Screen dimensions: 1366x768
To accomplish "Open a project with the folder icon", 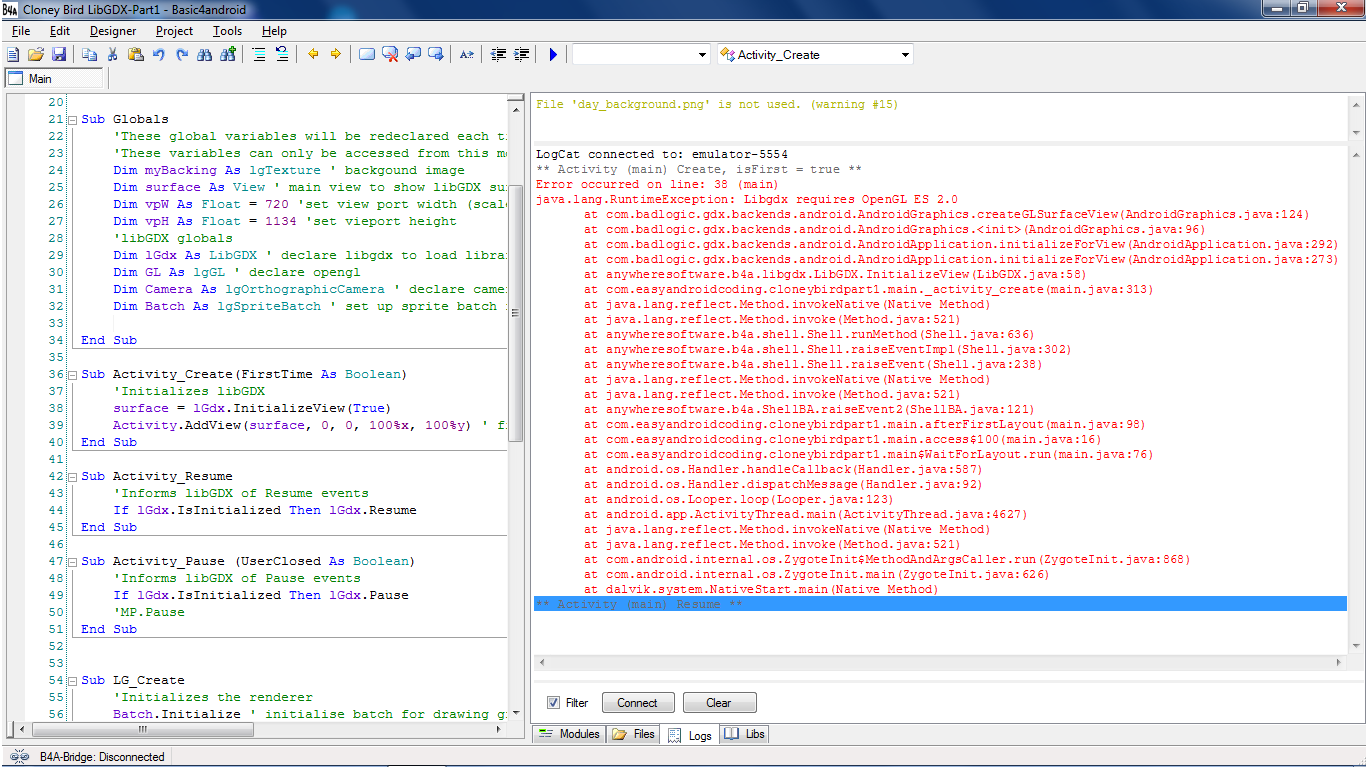I will click(x=36, y=54).
